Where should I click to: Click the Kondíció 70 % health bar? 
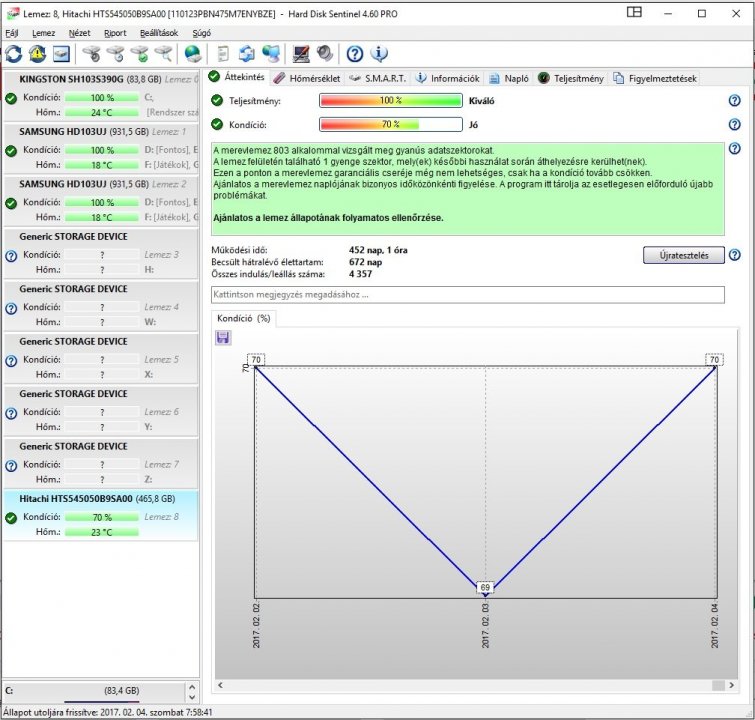coord(390,125)
